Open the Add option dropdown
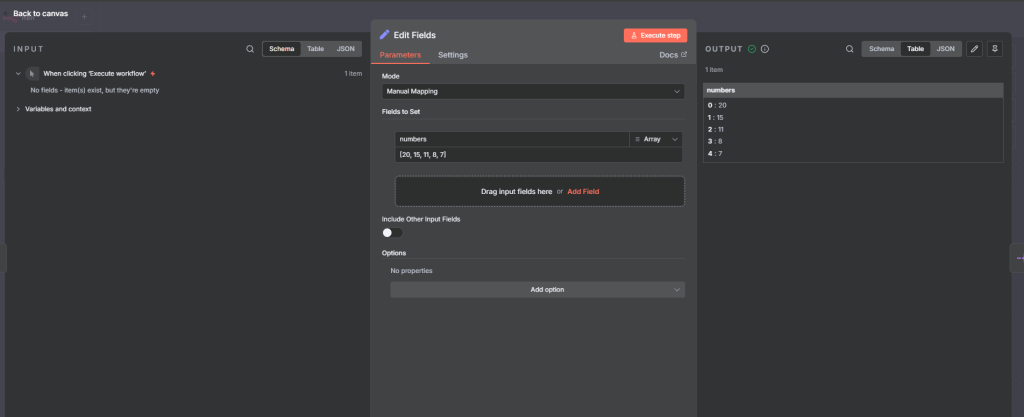The image size is (1024, 417). [x=537, y=290]
